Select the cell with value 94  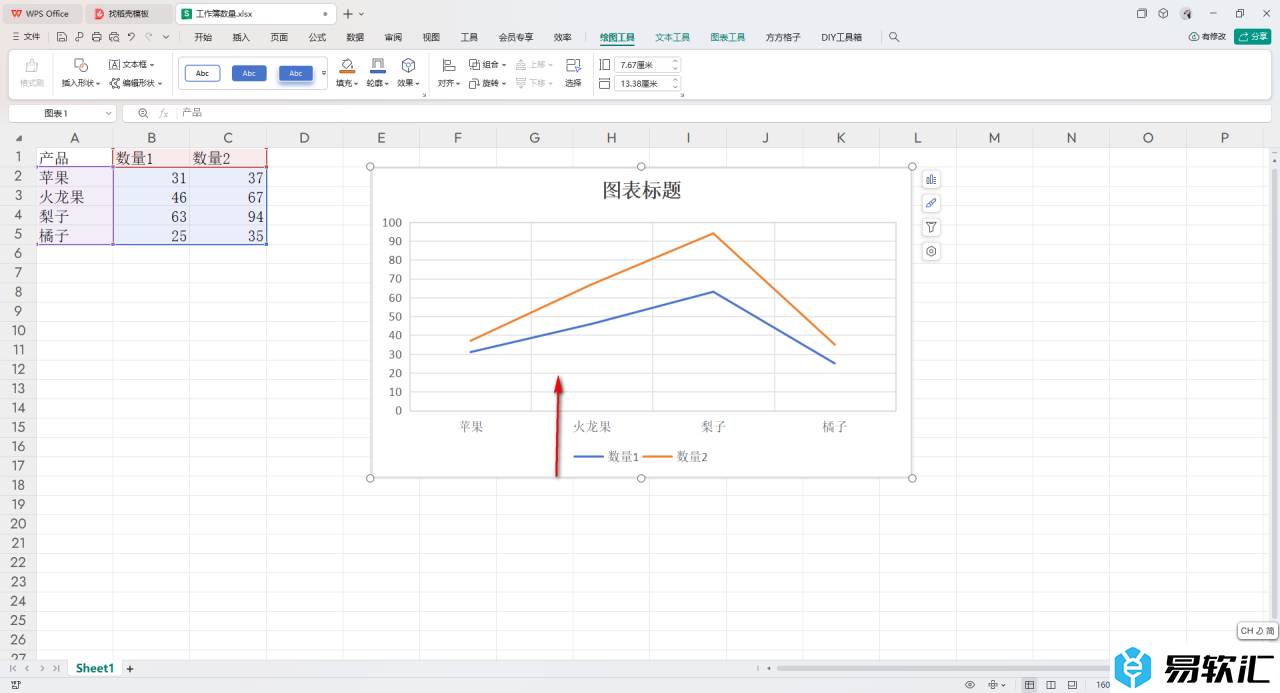(228, 216)
